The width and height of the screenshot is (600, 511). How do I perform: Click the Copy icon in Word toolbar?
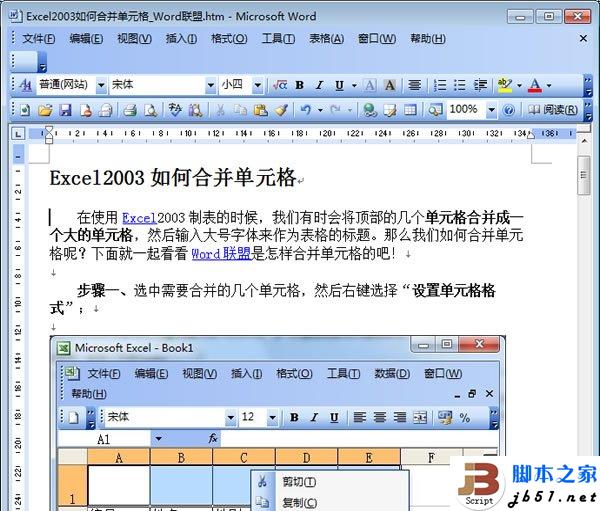[x=240, y=111]
